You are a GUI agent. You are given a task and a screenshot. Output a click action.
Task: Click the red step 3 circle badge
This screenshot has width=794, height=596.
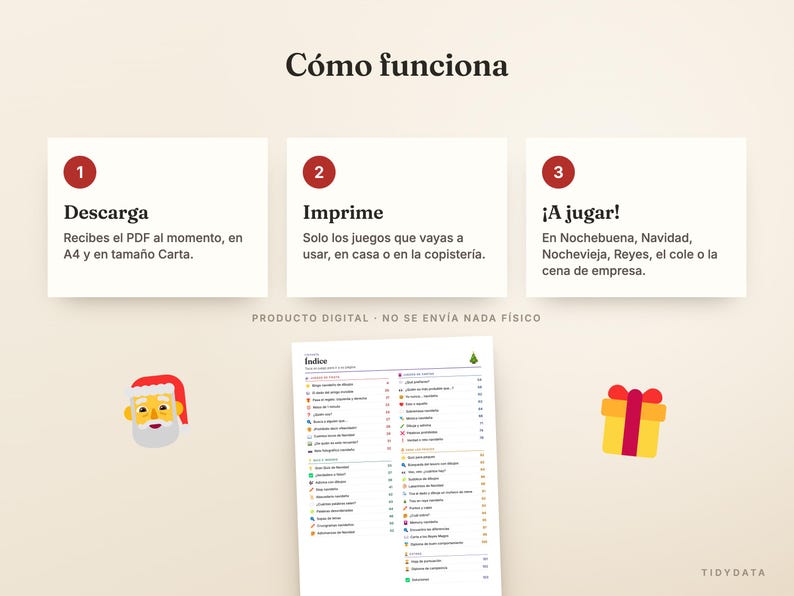click(x=559, y=172)
